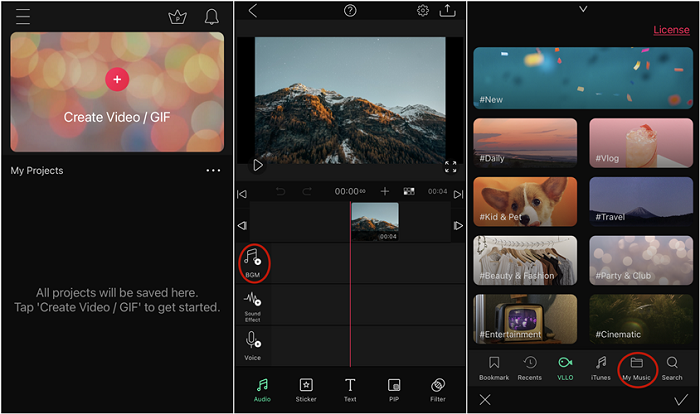
Task: Add a Sound Effect track
Action: (x=253, y=304)
